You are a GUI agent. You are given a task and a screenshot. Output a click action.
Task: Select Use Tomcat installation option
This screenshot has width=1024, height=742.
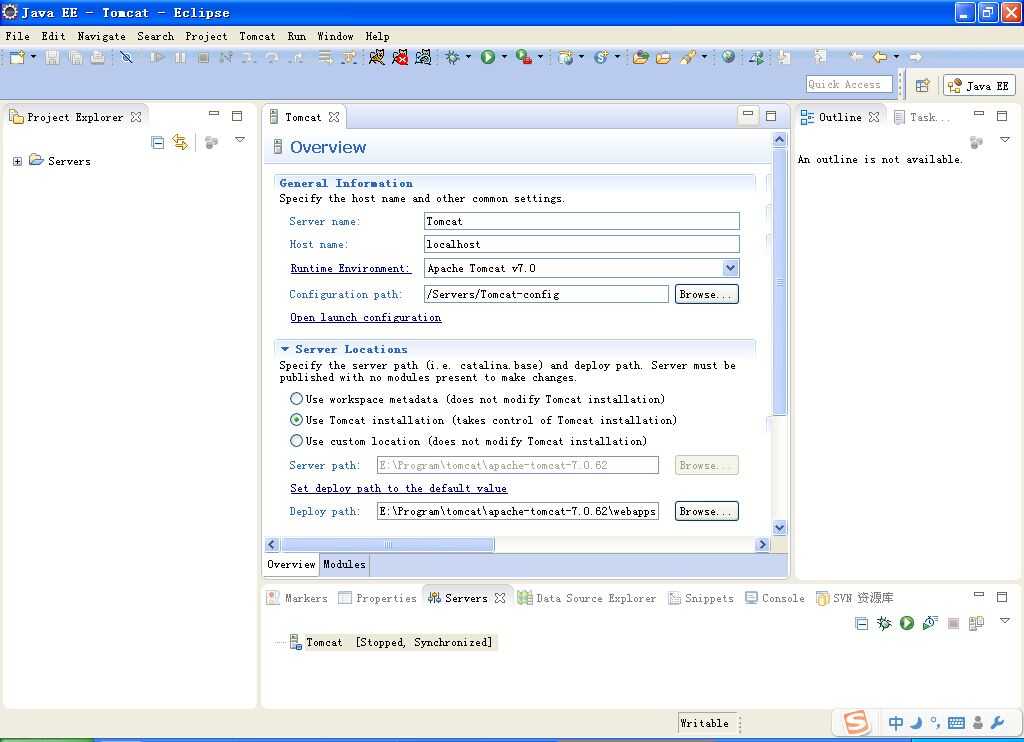[296, 419]
